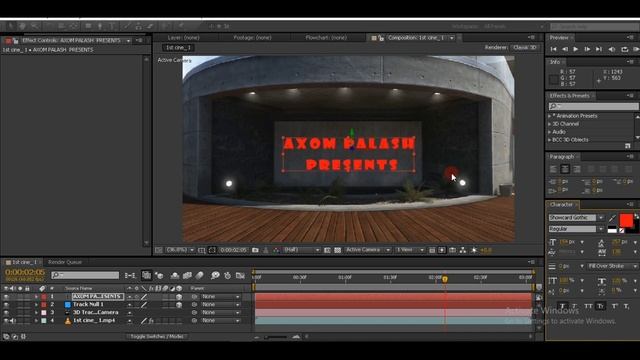
Task: Click the VLC icon of 1st cine_1.mp4
Action: (68, 321)
